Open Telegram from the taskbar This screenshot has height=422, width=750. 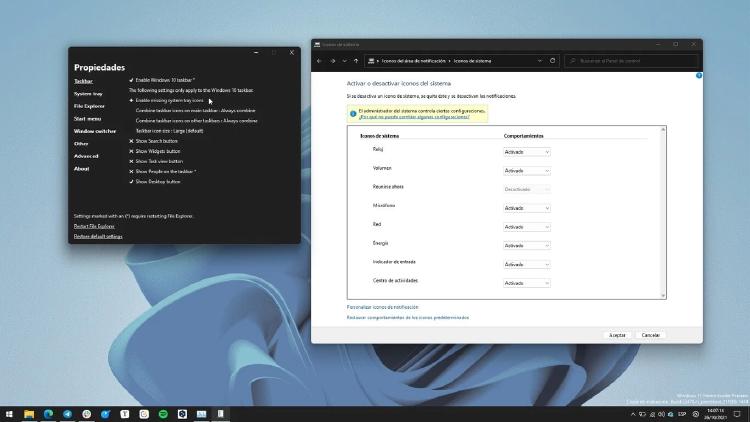[67, 413]
